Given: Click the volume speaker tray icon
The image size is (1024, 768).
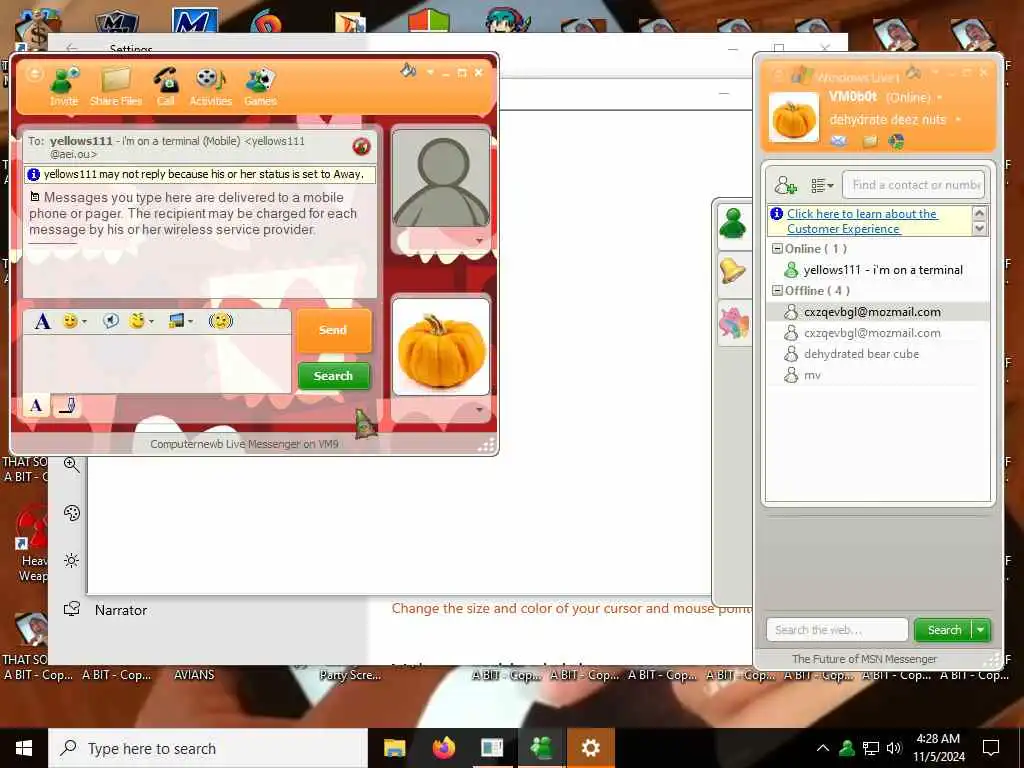Looking at the screenshot, I should tap(894, 748).
